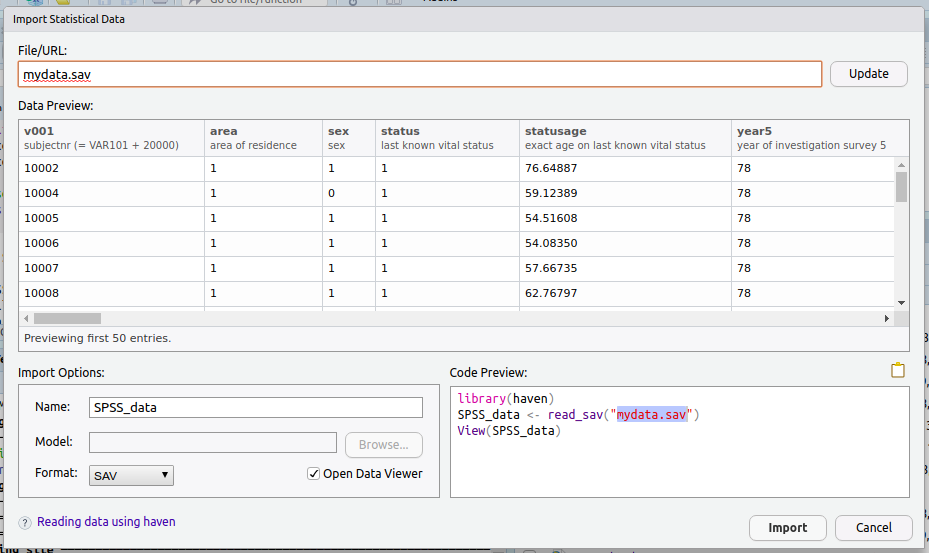929x553 pixels.
Task: Click horizontal scrollbar right arrow
Action: (x=886, y=318)
